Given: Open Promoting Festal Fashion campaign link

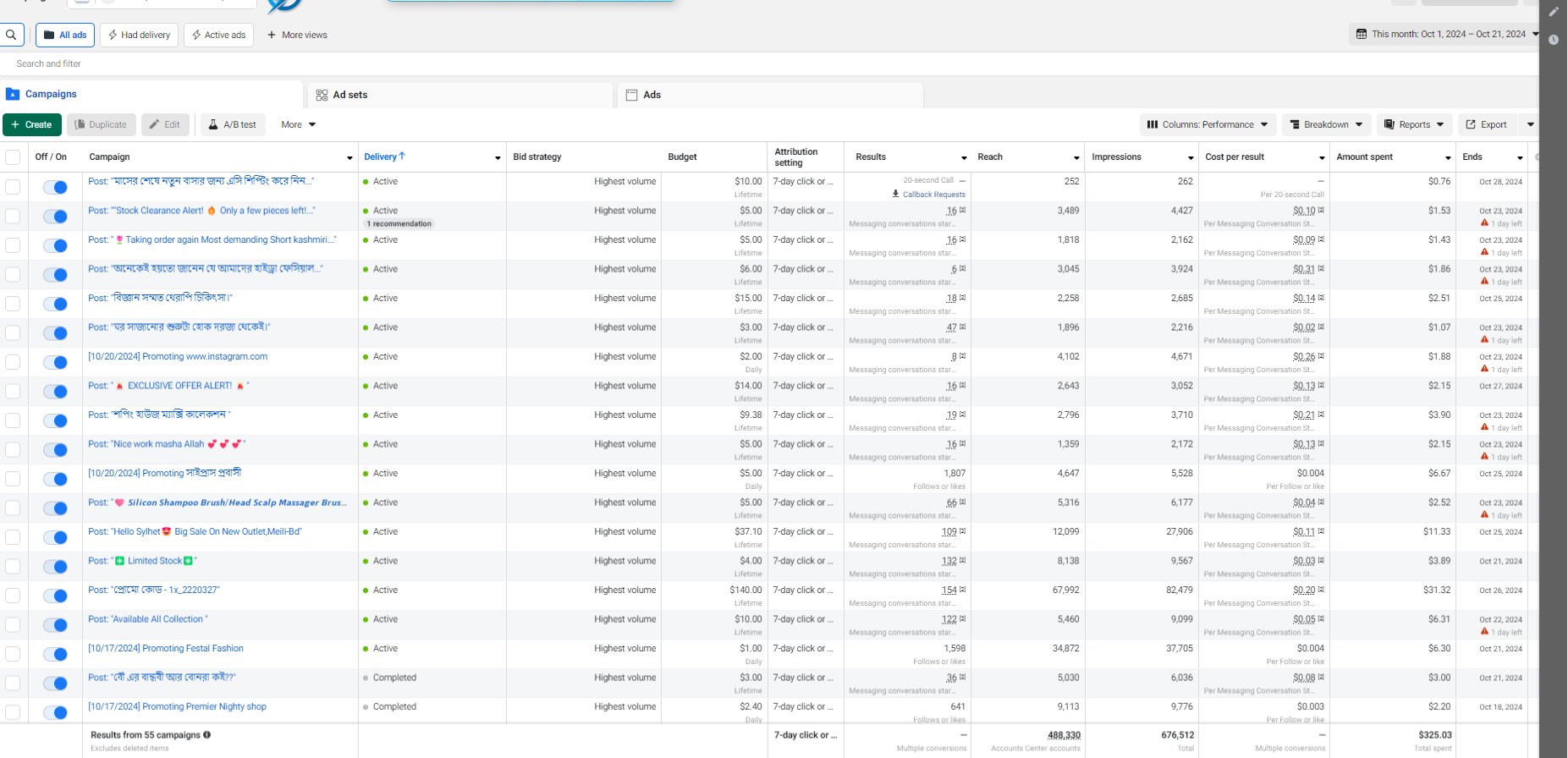Looking at the screenshot, I should click(166, 648).
